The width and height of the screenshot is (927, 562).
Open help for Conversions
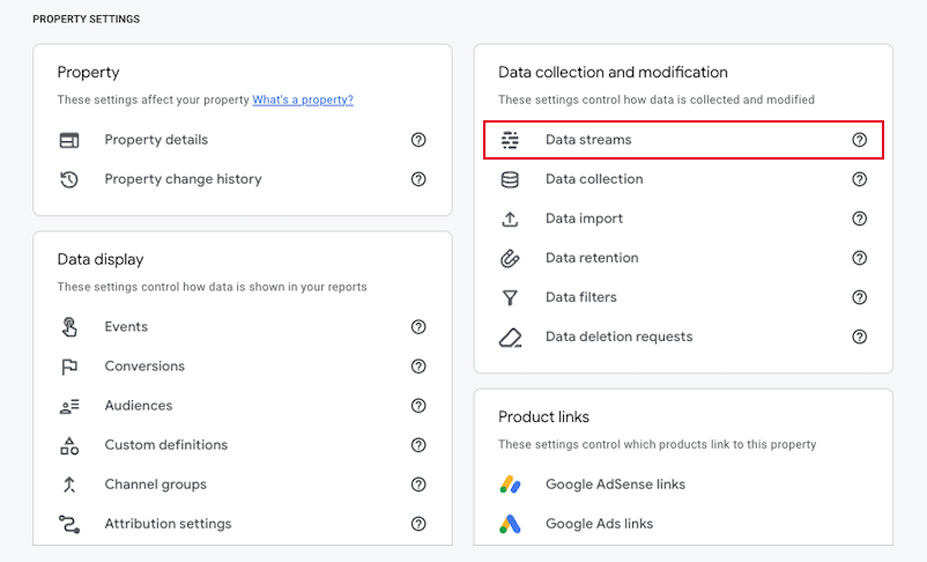[x=419, y=366]
